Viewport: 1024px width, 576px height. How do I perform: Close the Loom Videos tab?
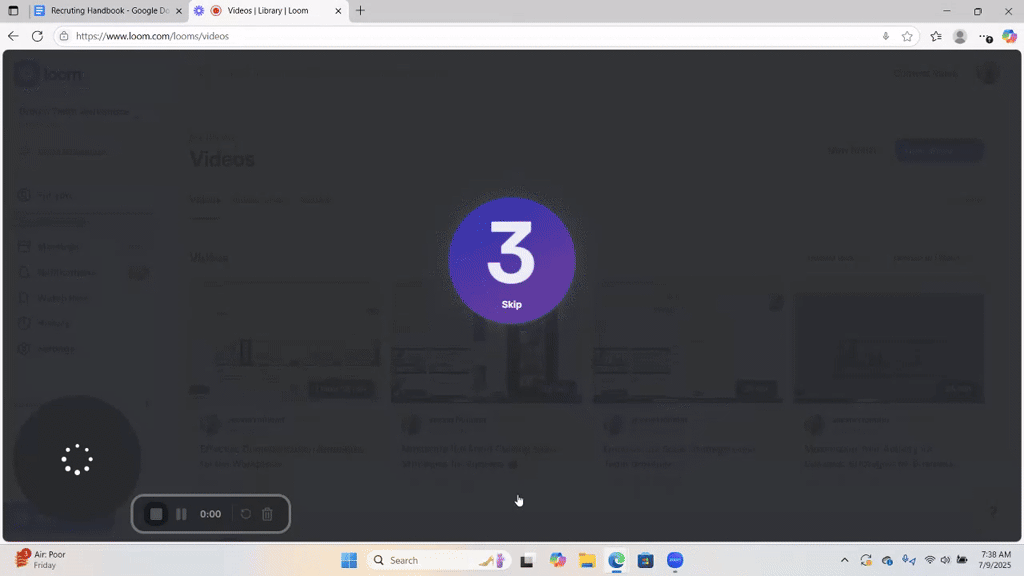pyautogui.click(x=338, y=11)
